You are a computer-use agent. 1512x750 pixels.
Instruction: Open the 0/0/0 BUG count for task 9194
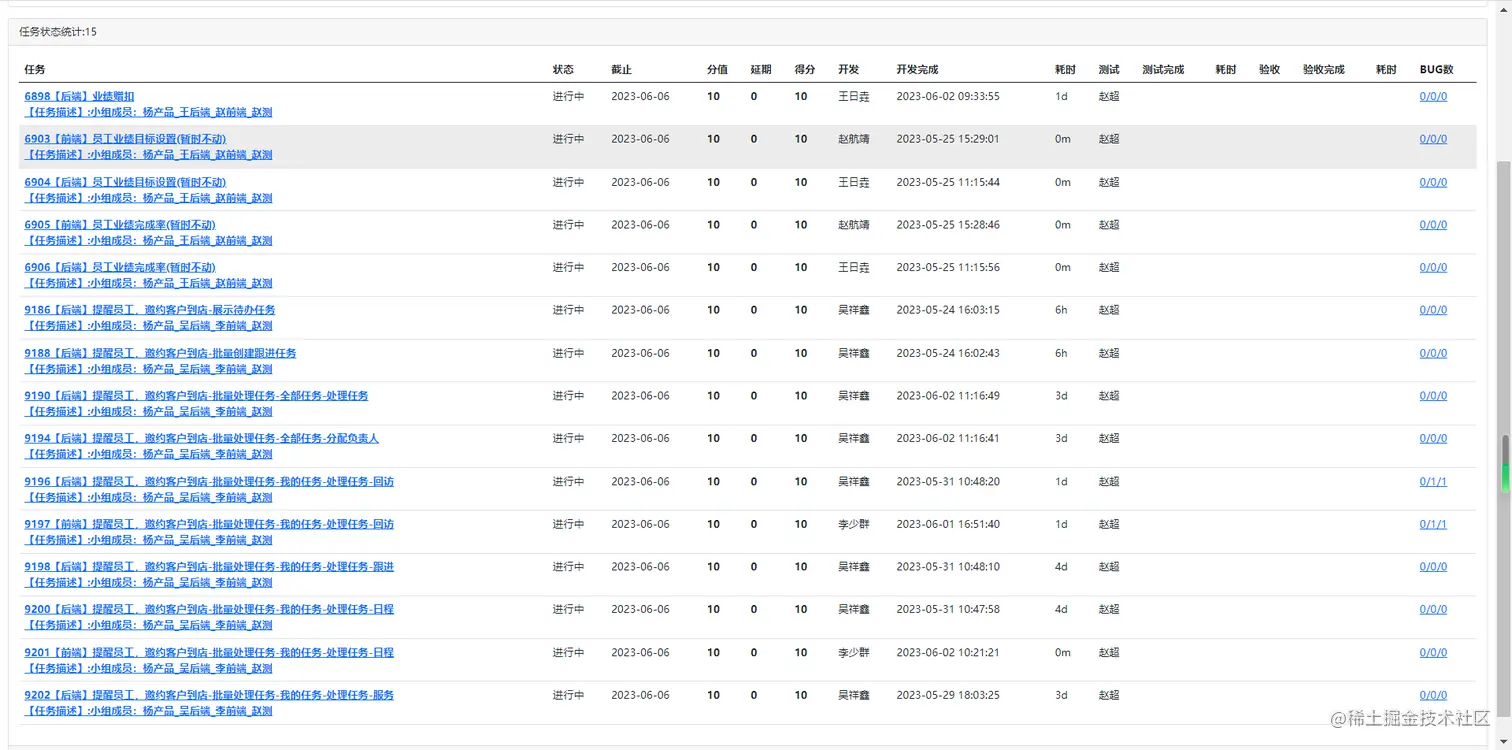(x=1433, y=439)
